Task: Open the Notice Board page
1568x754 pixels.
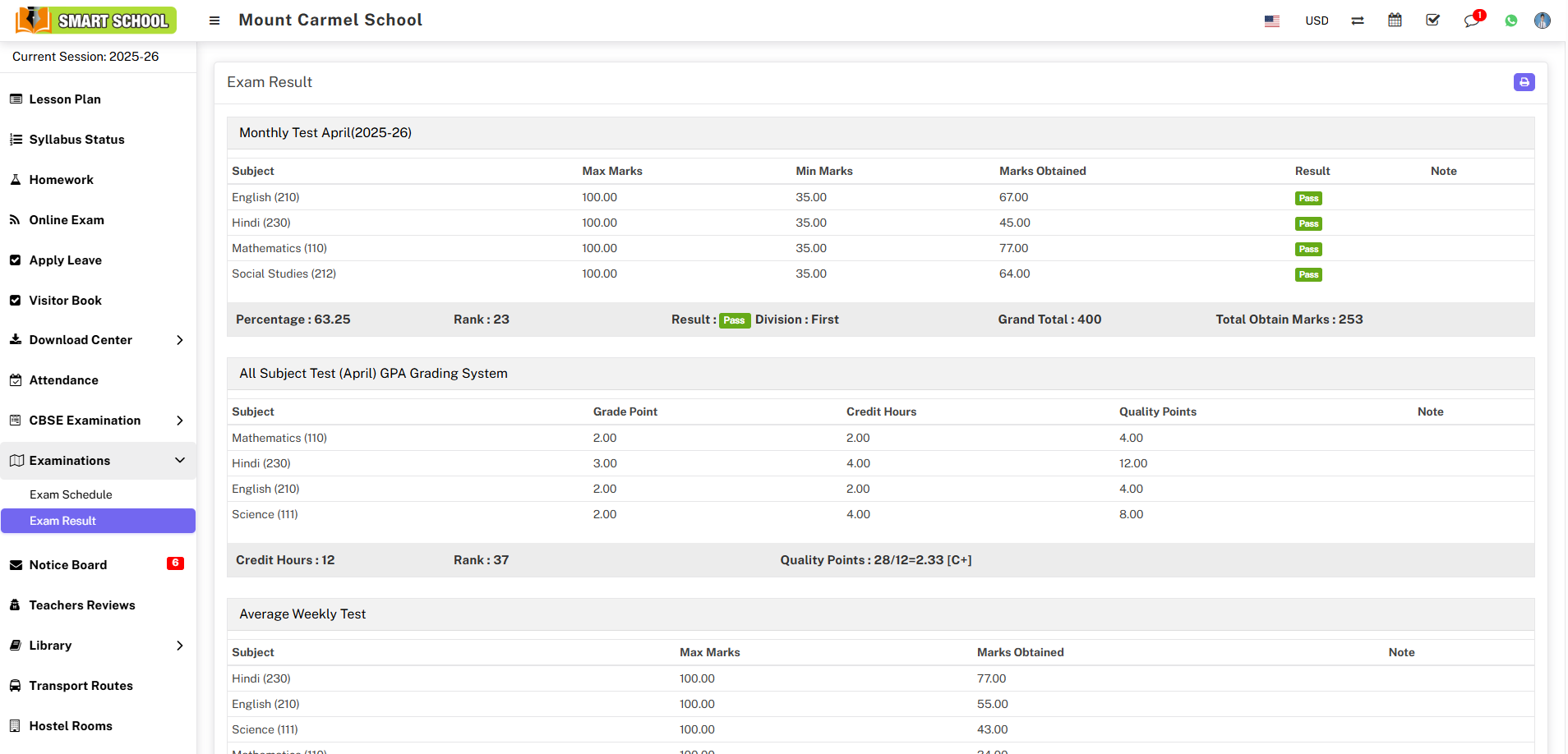Action: pyautogui.click(x=68, y=565)
